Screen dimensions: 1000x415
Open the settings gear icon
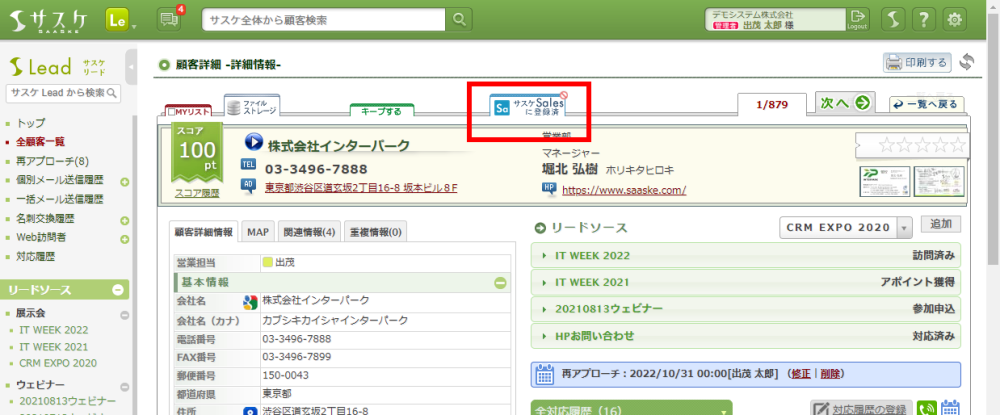[955, 19]
